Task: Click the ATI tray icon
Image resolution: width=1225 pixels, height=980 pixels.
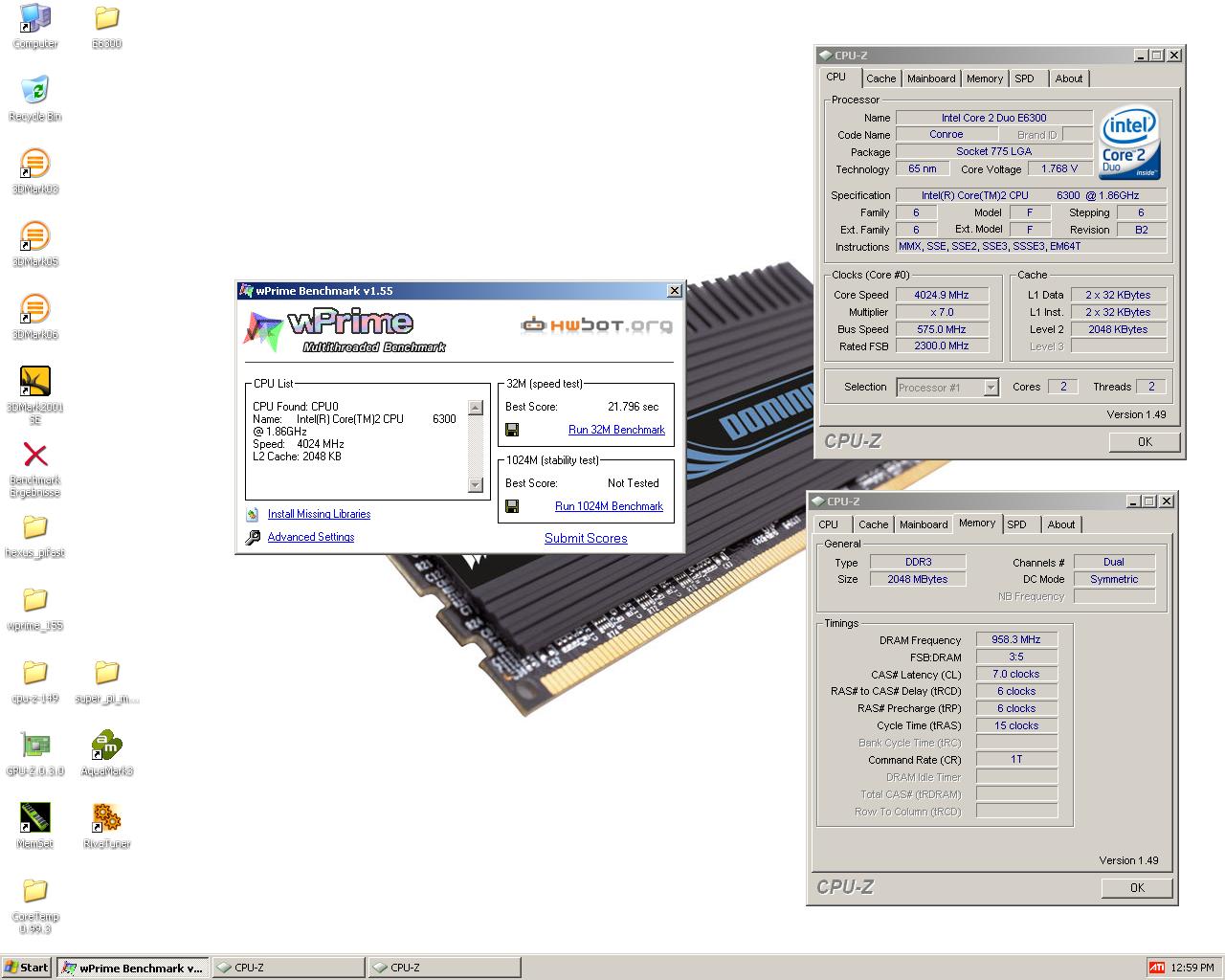Action: pyautogui.click(x=1156, y=968)
